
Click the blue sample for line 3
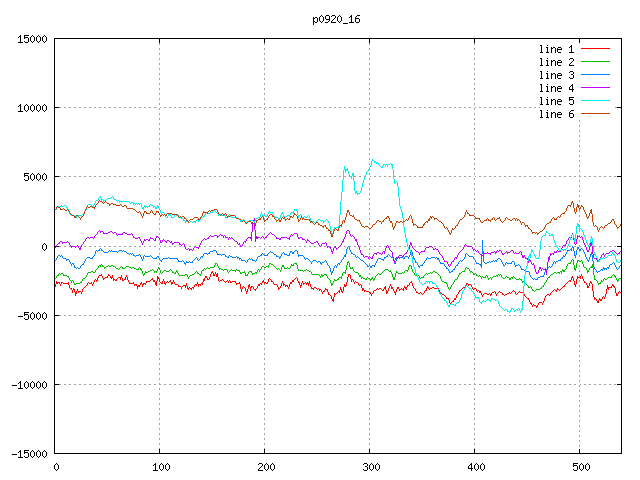(x=596, y=75)
